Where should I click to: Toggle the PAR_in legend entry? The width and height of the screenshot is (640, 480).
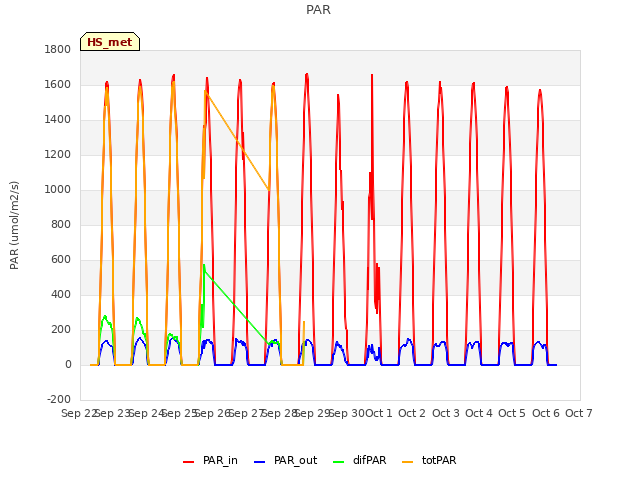[210, 460]
